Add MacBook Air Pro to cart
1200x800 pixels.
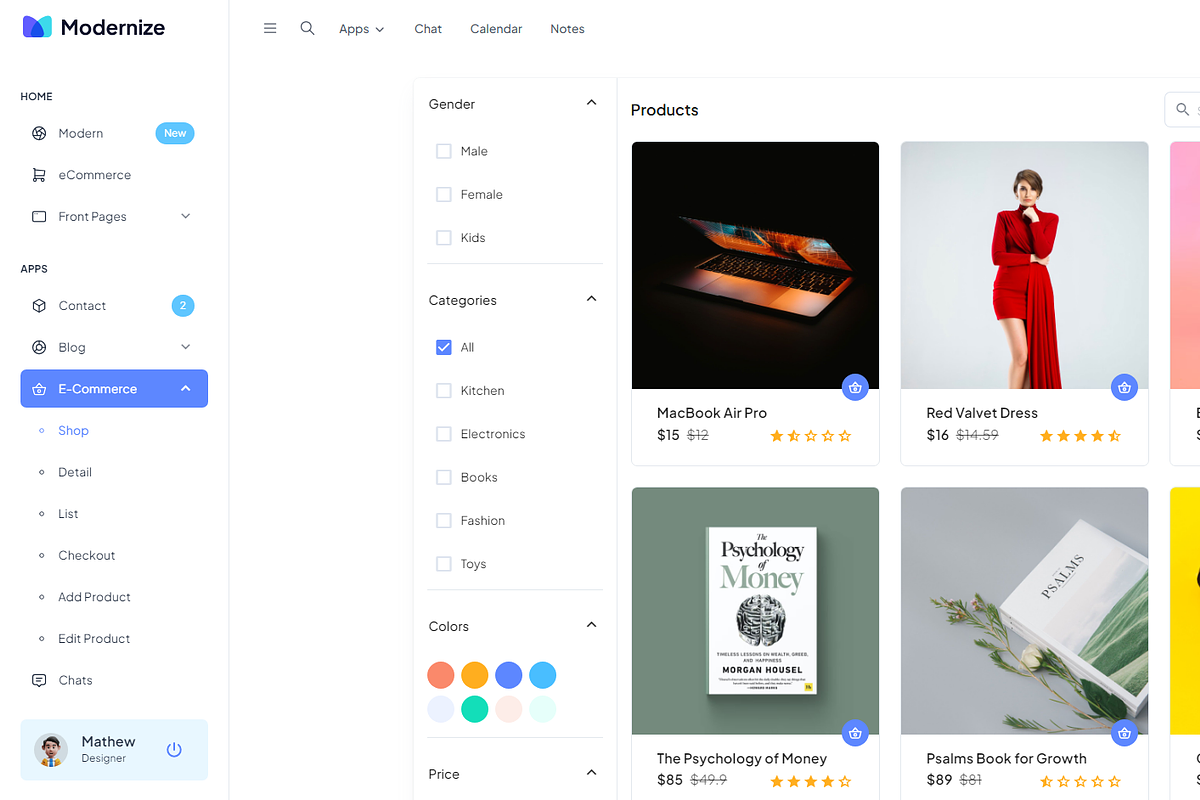pos(855,387)
